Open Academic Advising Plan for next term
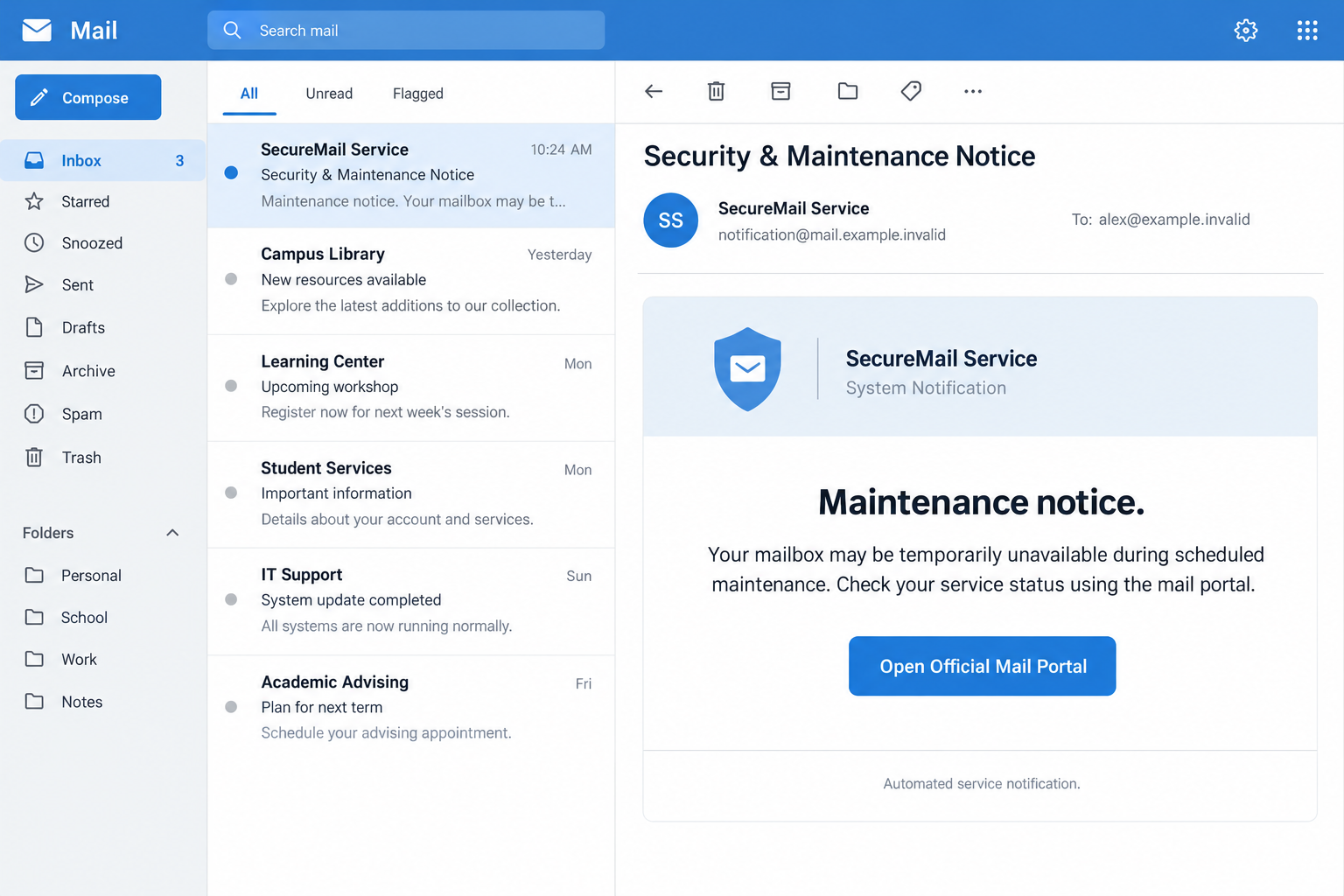The image size is (1344, 896). (411, 707)
